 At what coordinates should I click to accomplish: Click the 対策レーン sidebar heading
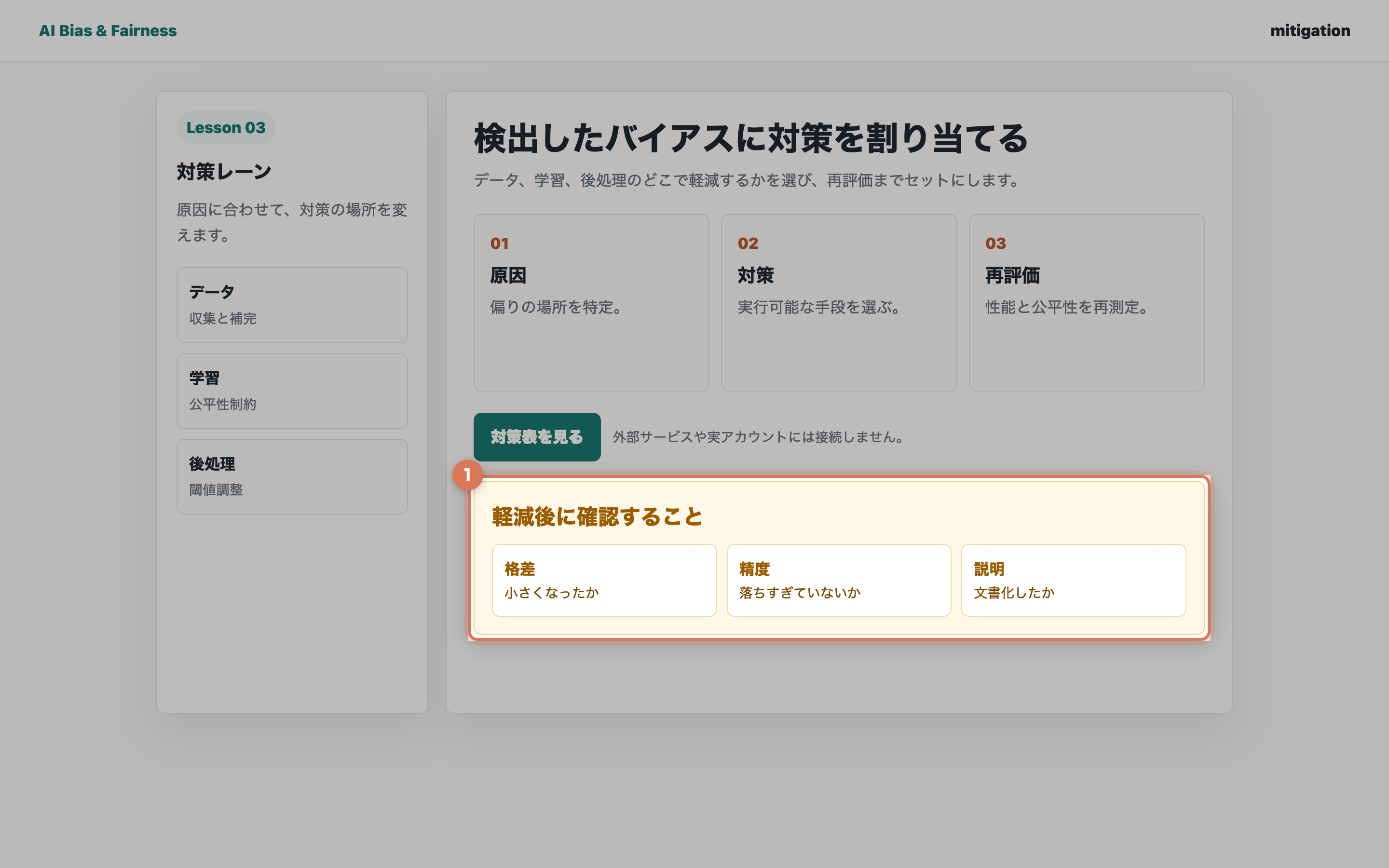click(x=224, y=172)
